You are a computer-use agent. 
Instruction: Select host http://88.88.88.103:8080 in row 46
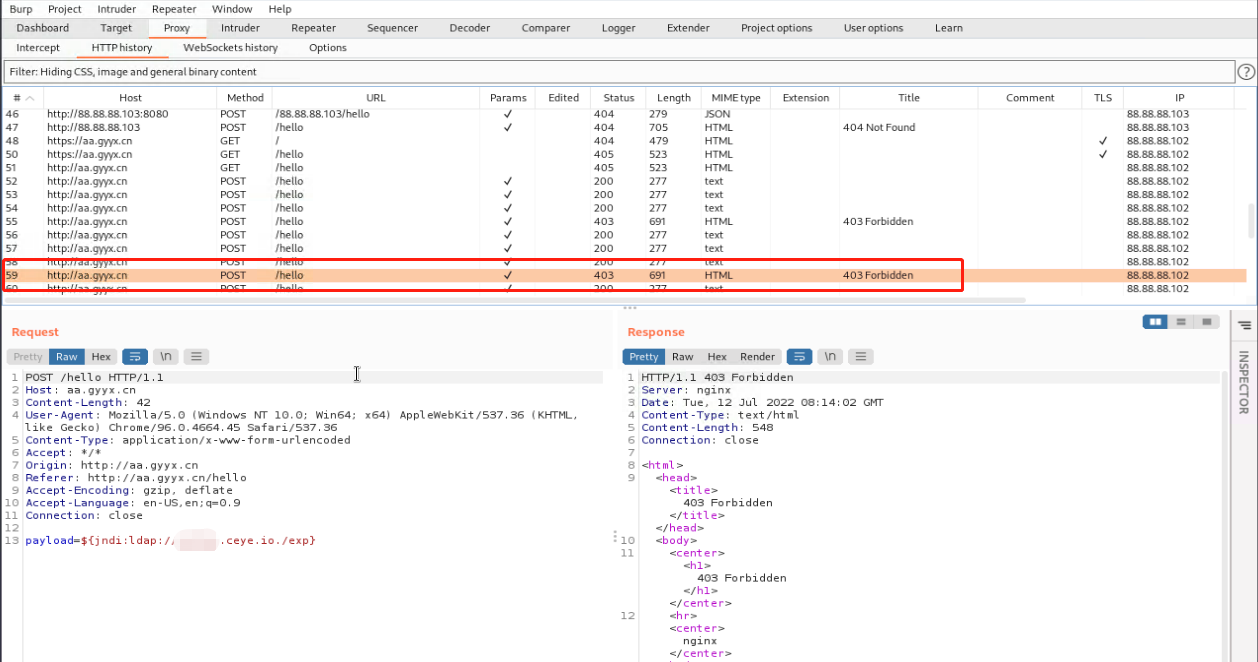[108, 114]
